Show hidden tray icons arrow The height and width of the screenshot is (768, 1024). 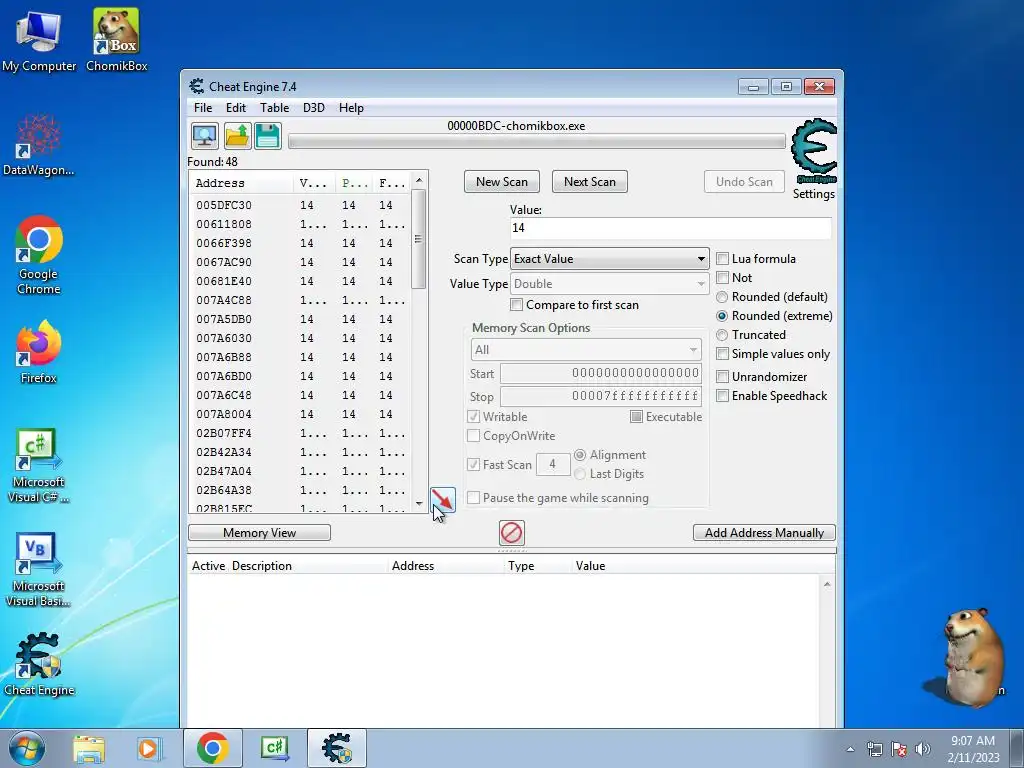tap(850, 749)
